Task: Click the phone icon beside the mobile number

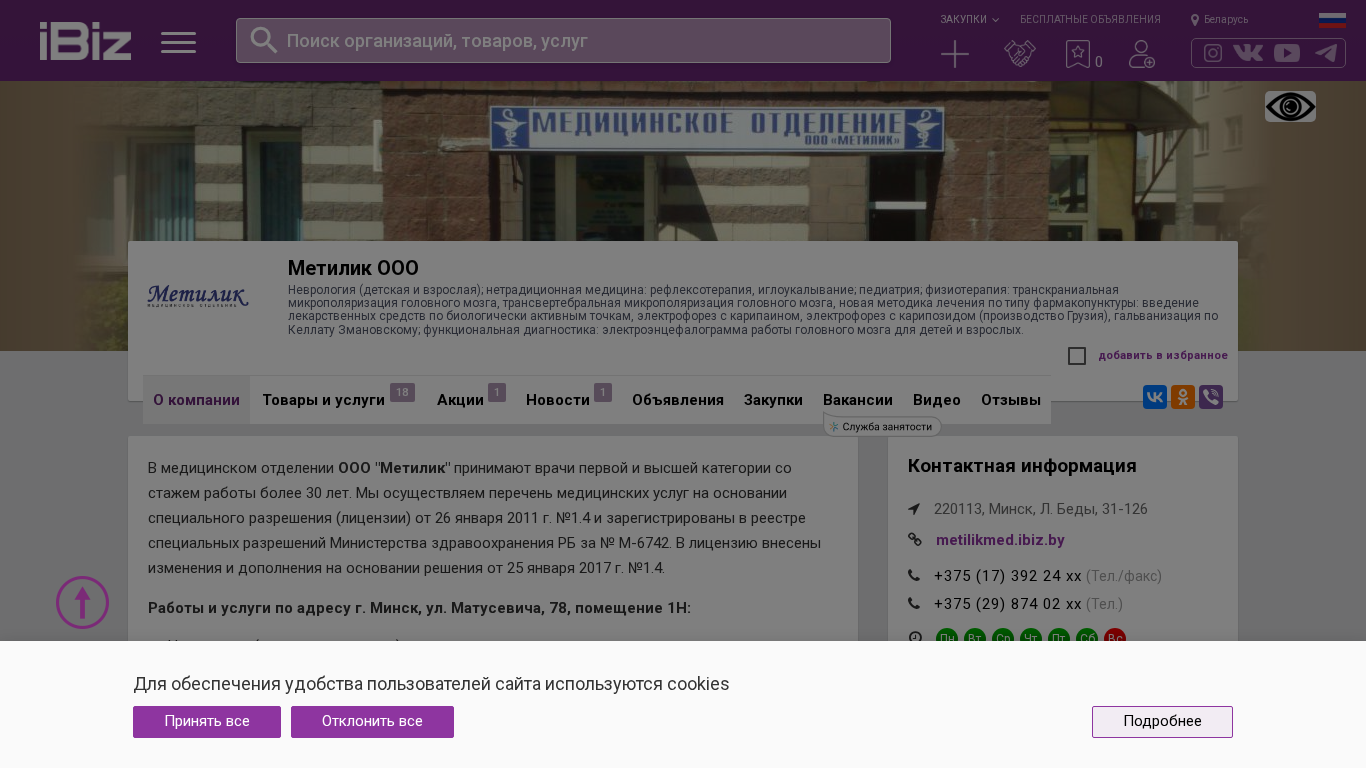Action: pyautogui.click(x=914, y=604)
